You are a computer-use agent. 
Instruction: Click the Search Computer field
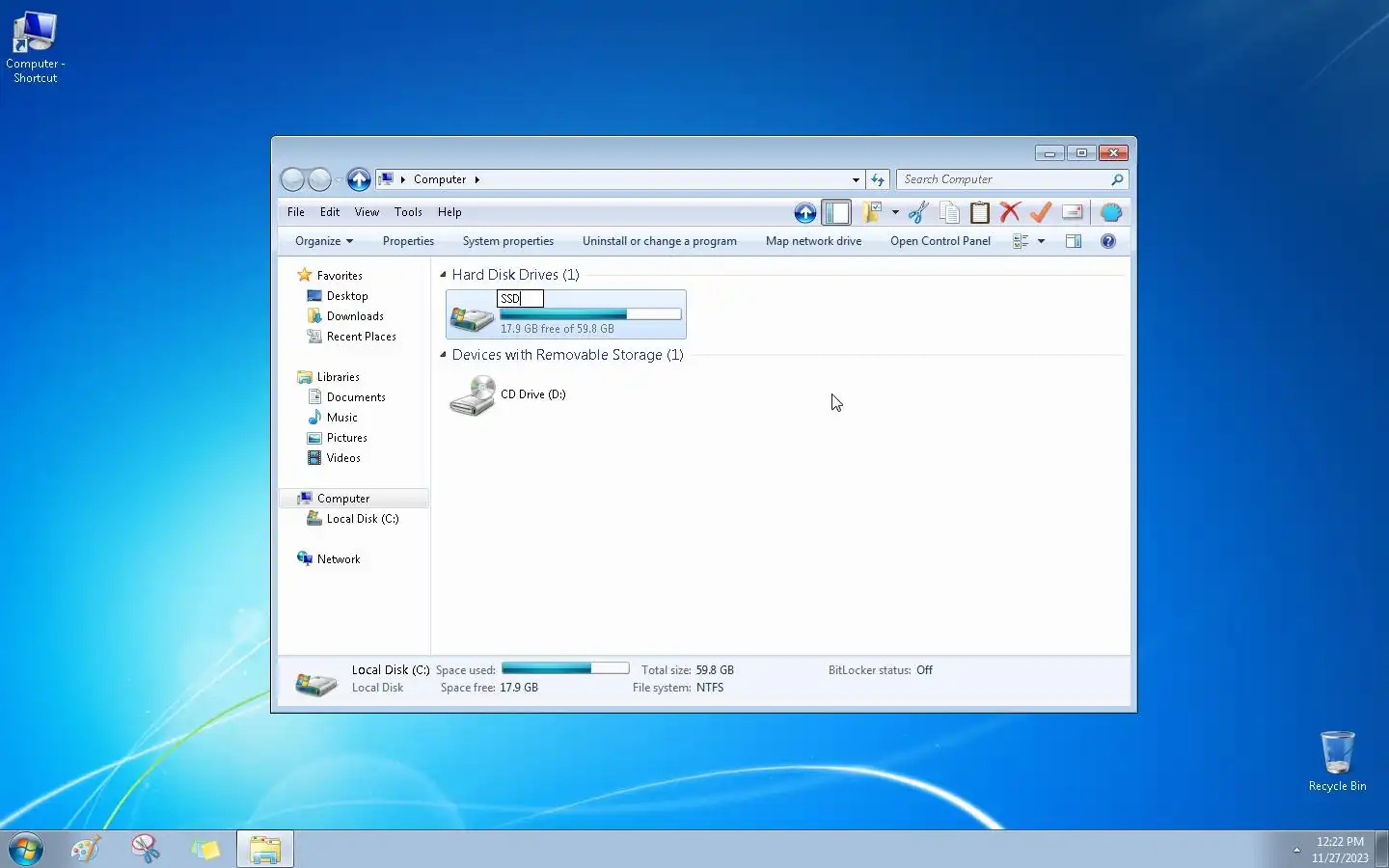click(1002, 179)
